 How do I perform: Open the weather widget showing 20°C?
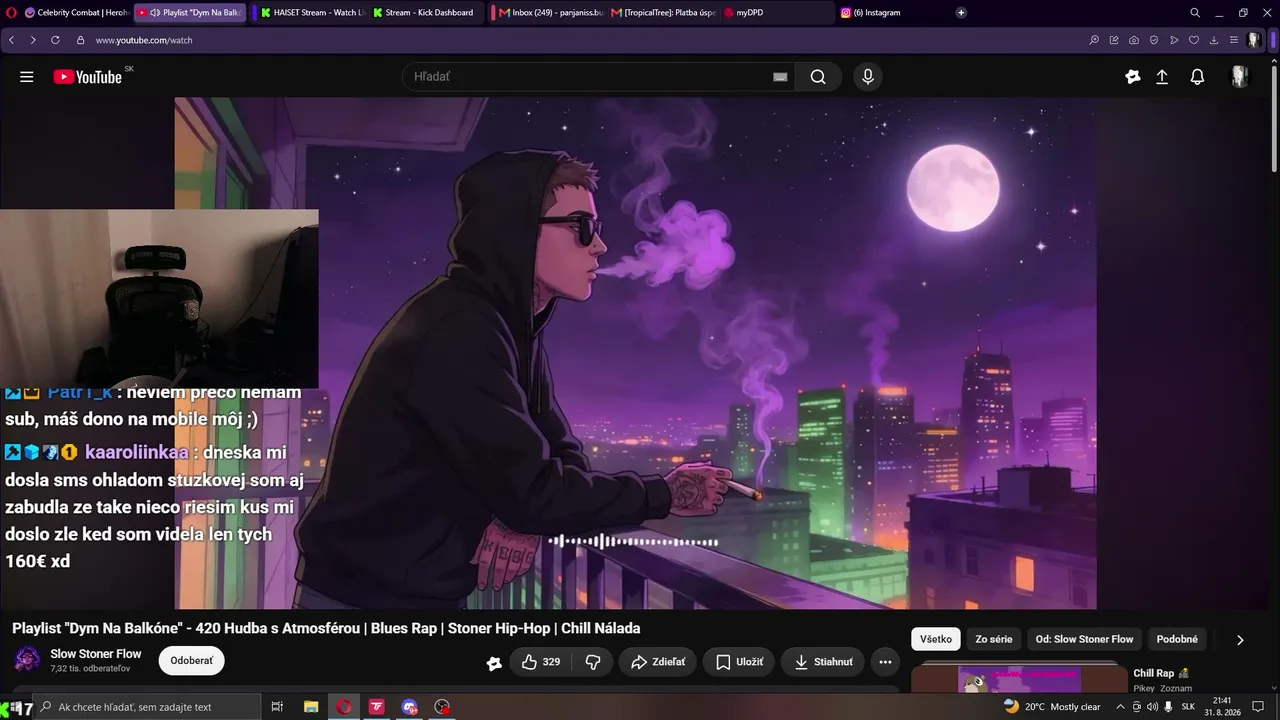click(1052, 707)
